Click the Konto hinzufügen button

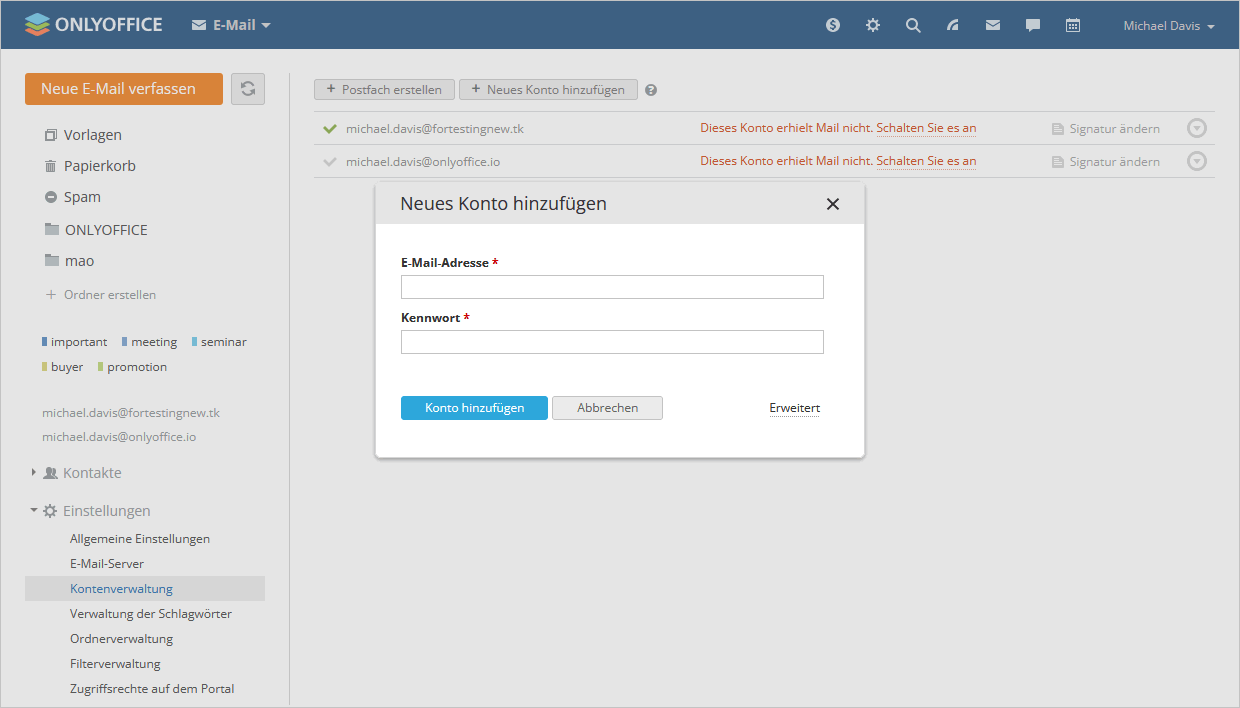(474, 408)
